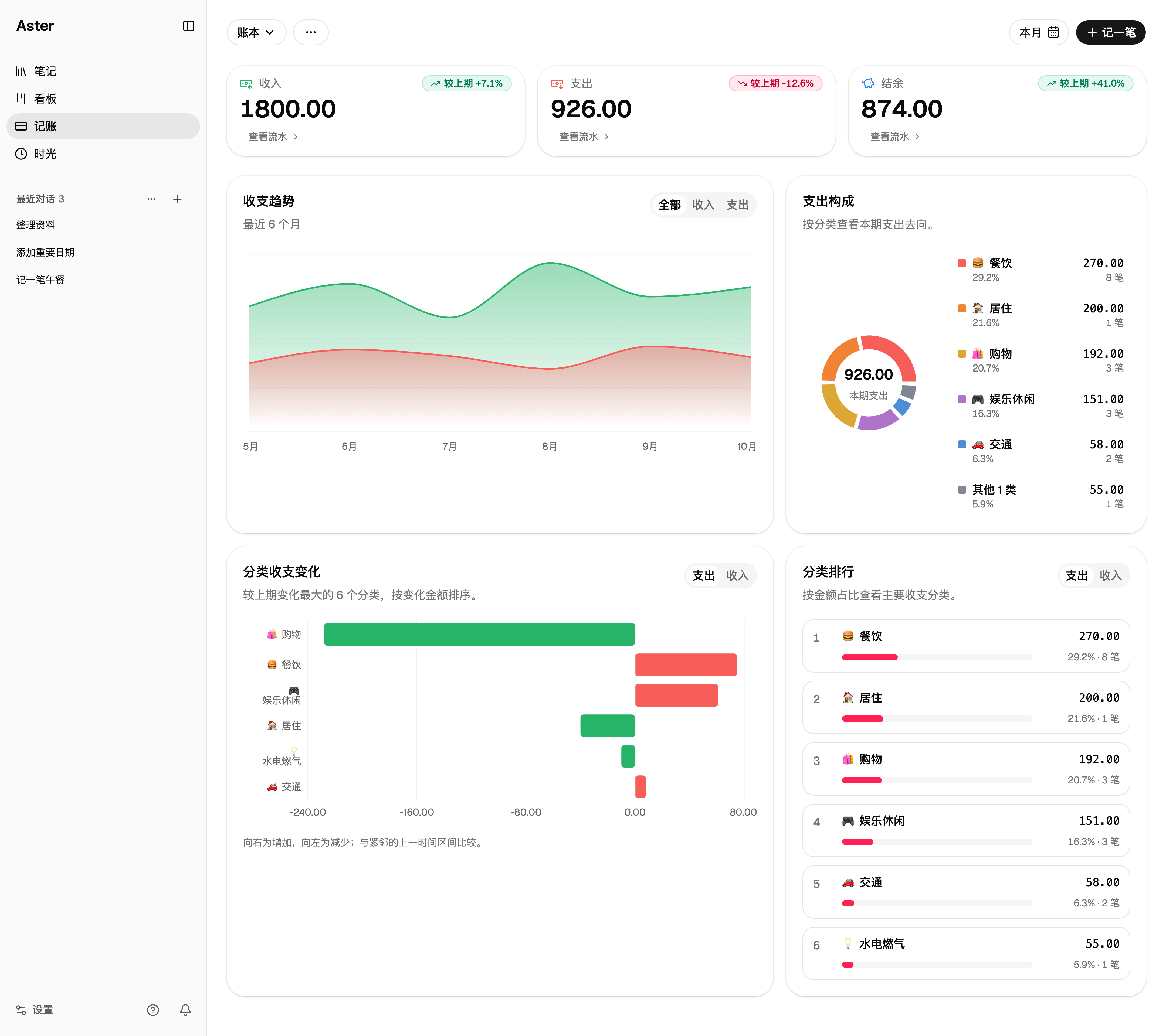1166x1036 pixels.
Task: Select 支出 in 分类排行 toggle
Action: (x=1076, y=576)
